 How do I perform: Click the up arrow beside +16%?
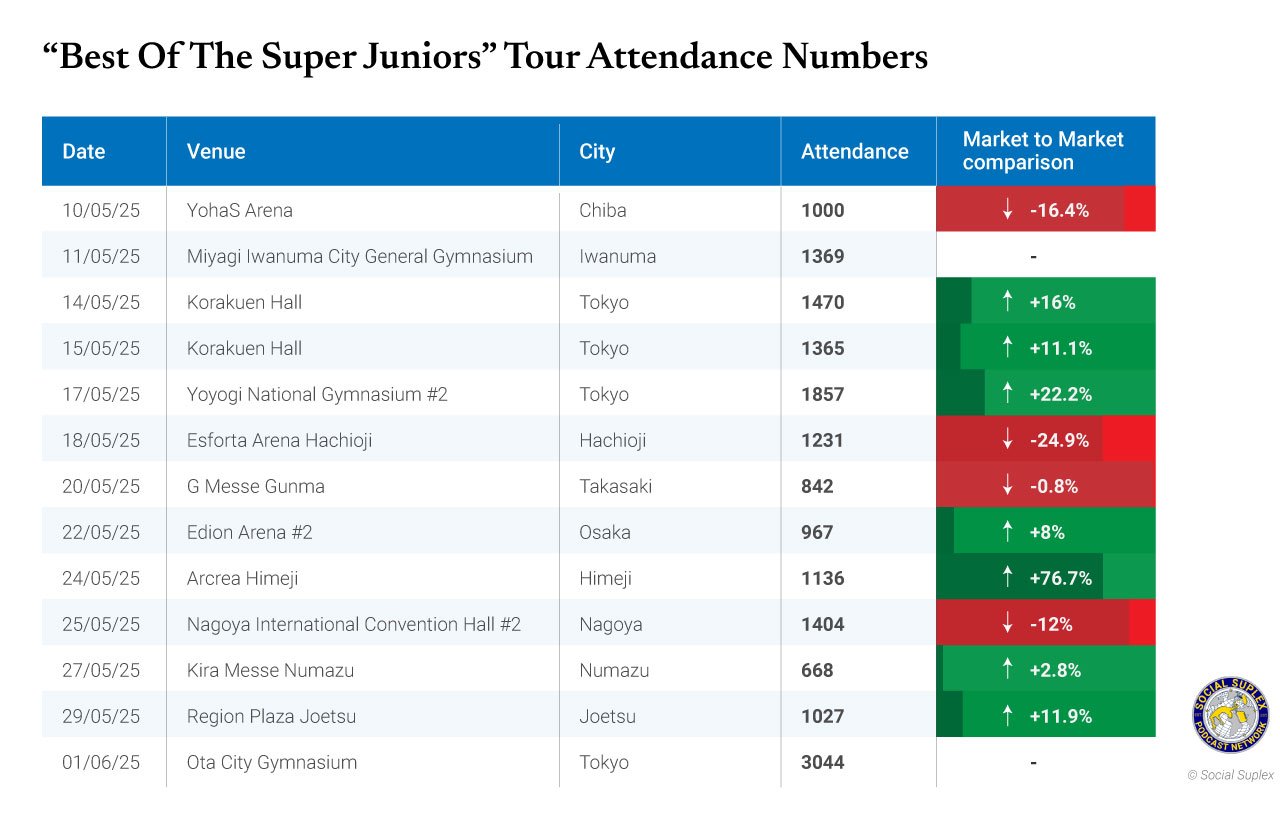click(x=1008, y=302)
